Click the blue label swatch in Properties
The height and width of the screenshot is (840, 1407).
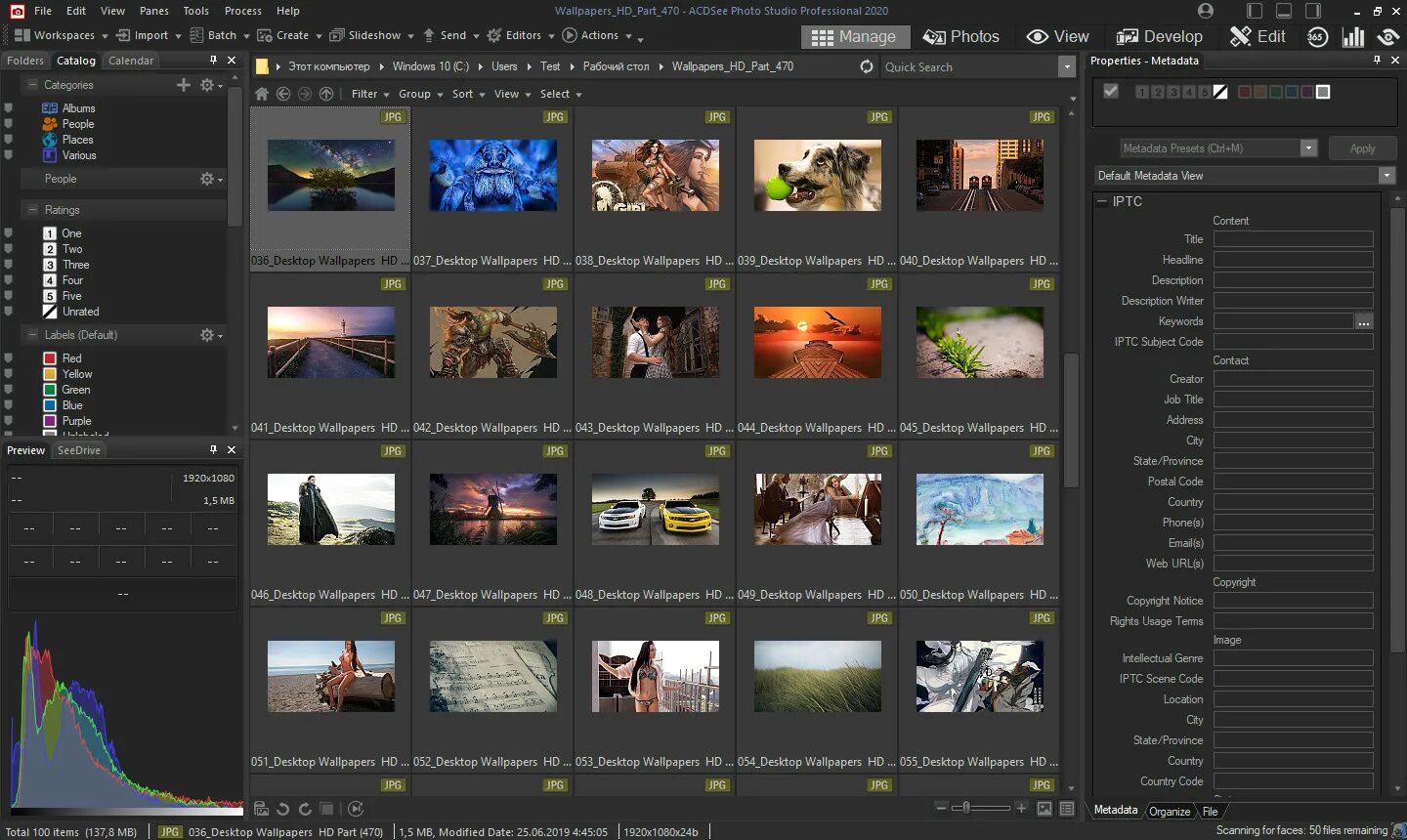click(1292, 92)
